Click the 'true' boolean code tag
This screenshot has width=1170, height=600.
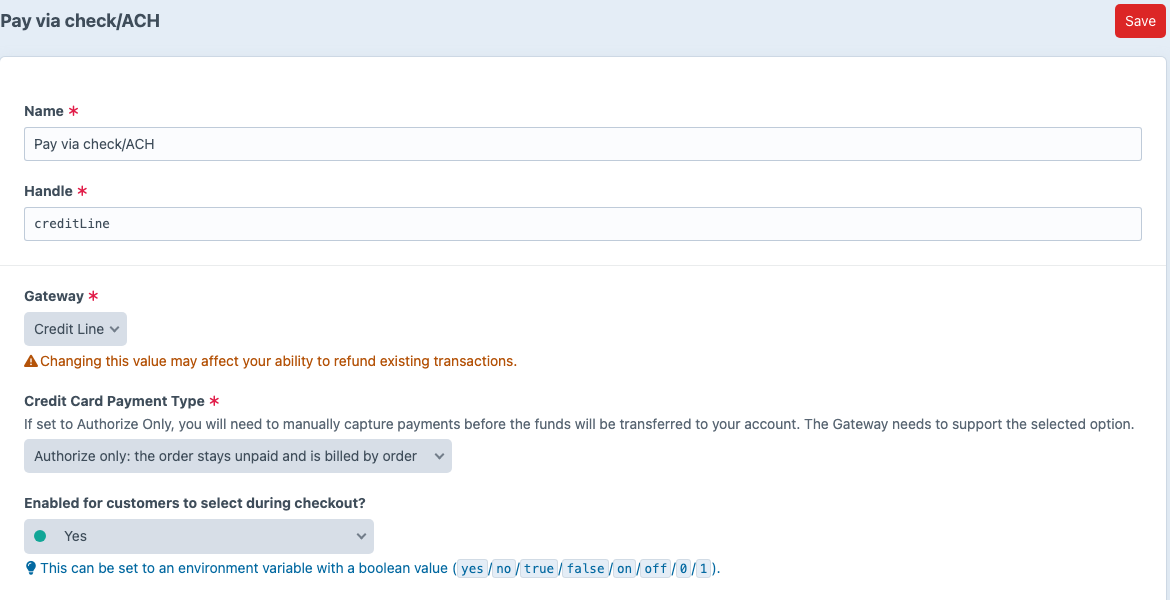(538, 569)
